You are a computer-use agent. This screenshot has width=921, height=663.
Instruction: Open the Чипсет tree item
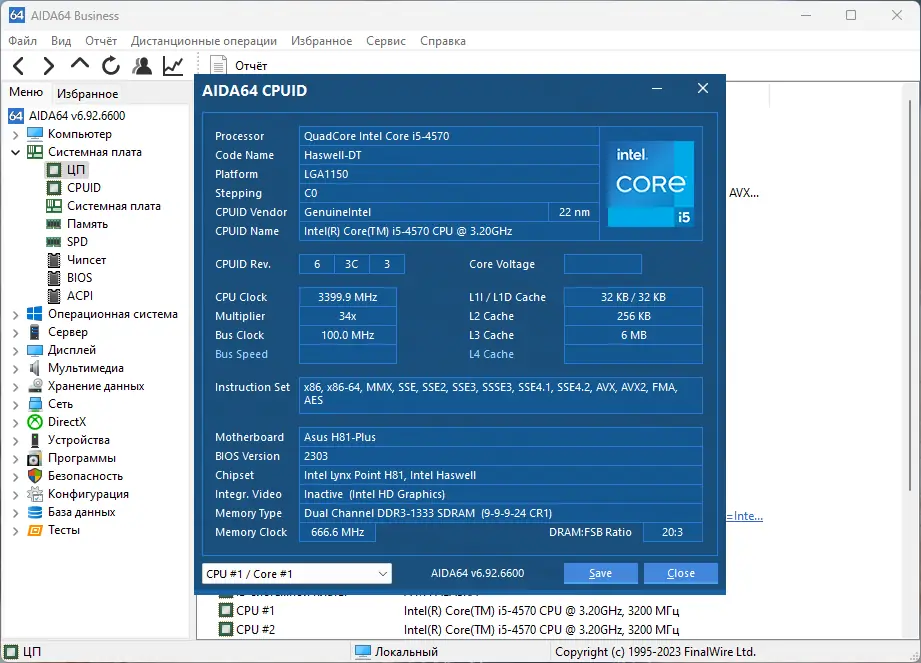point(76,260)
